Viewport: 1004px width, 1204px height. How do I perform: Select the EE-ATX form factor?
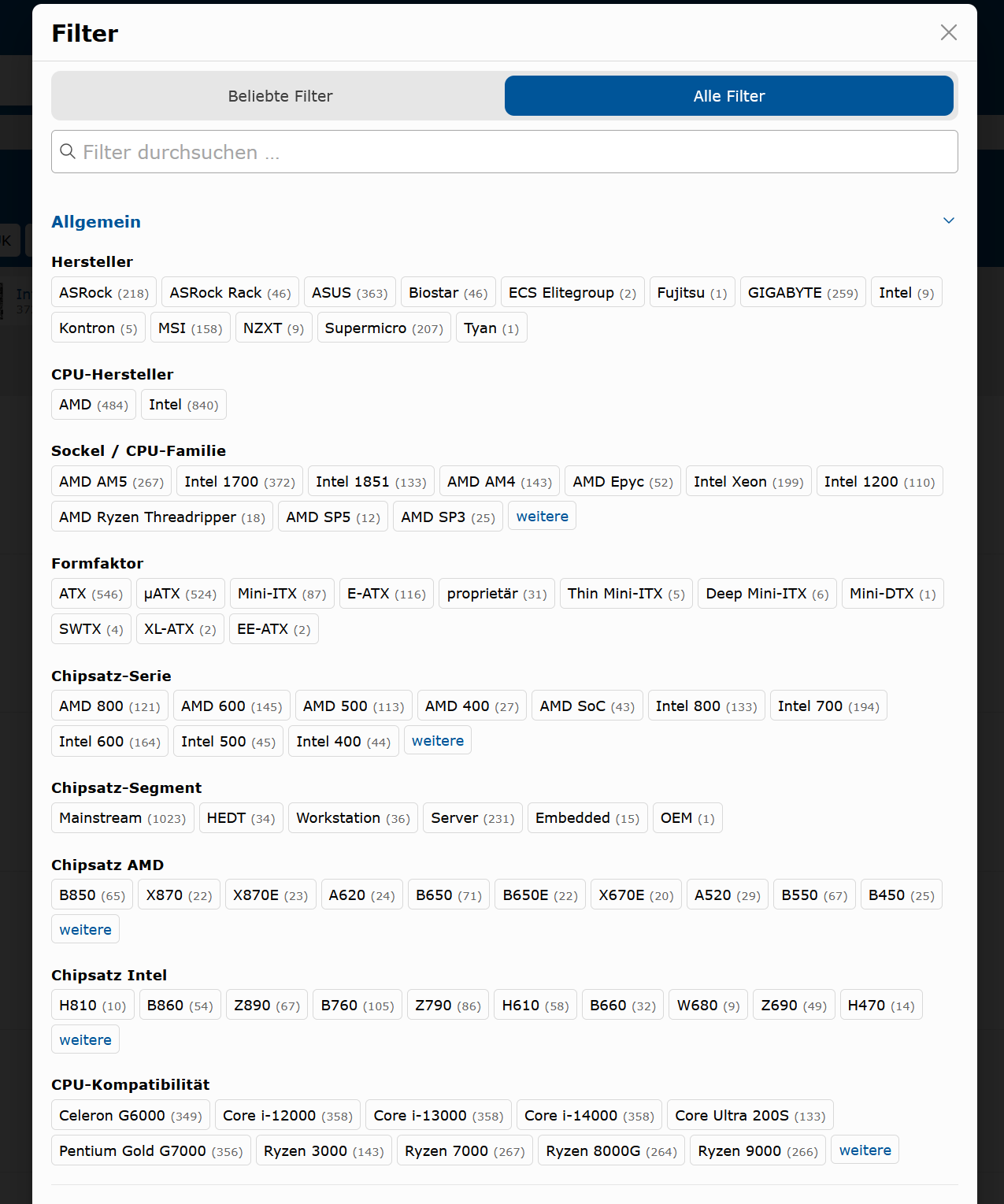coord(274,628)
